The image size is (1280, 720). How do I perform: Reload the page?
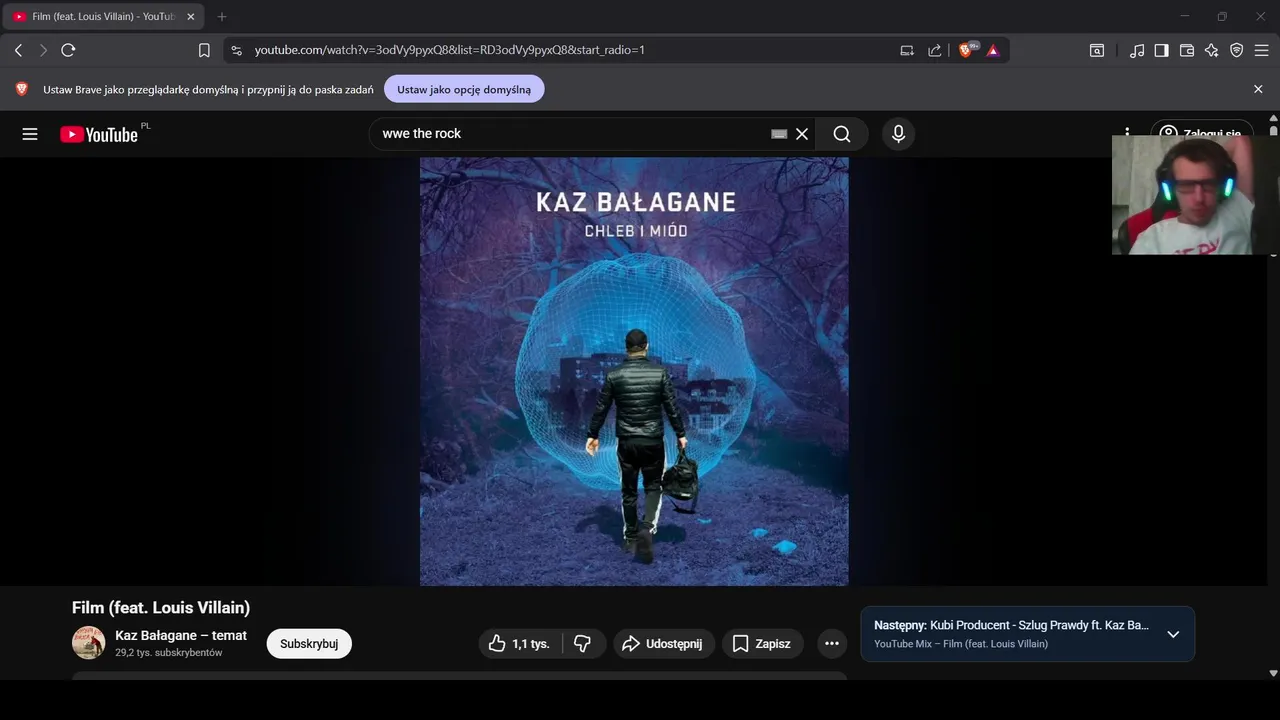[68, 50]
